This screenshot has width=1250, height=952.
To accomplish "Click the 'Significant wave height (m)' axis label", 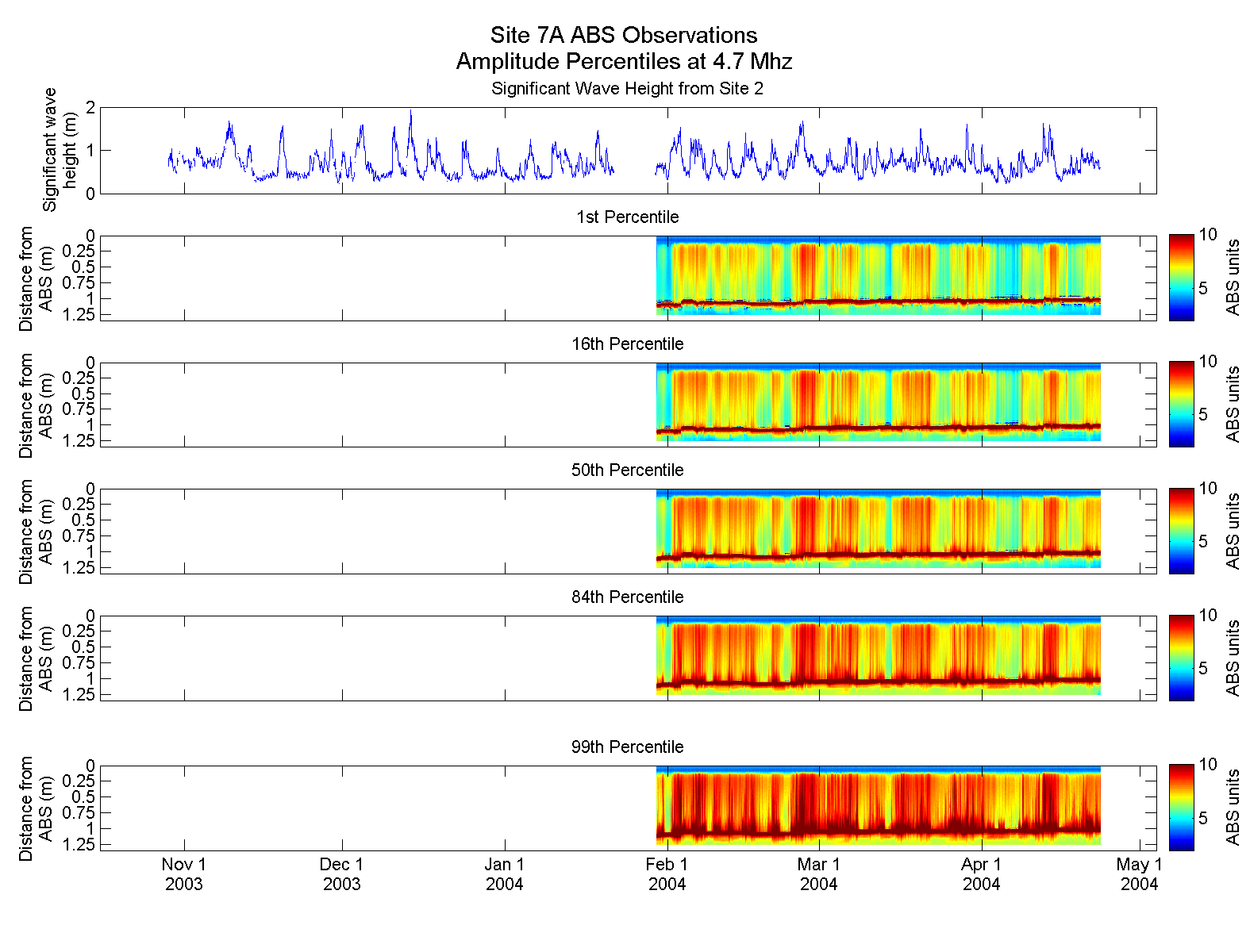I will click(60, 150).
